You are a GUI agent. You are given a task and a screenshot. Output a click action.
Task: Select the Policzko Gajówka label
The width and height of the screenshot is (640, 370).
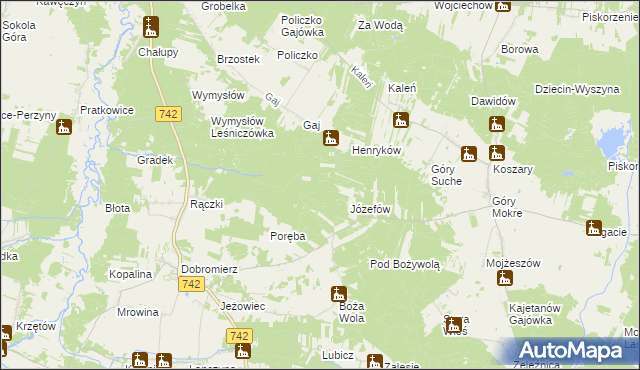point(302,26)
